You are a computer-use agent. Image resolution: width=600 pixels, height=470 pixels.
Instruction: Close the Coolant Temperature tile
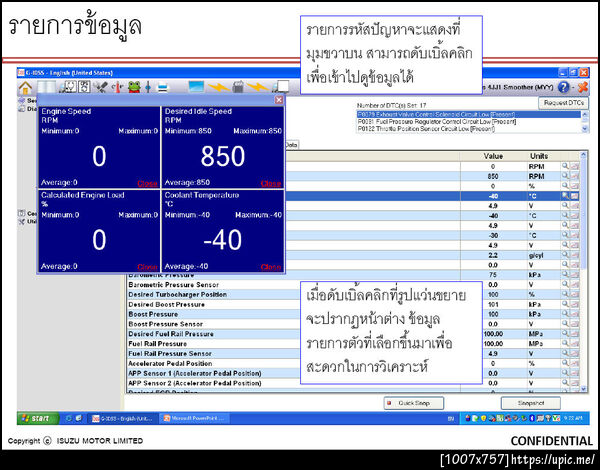click(x=271, y=267)
